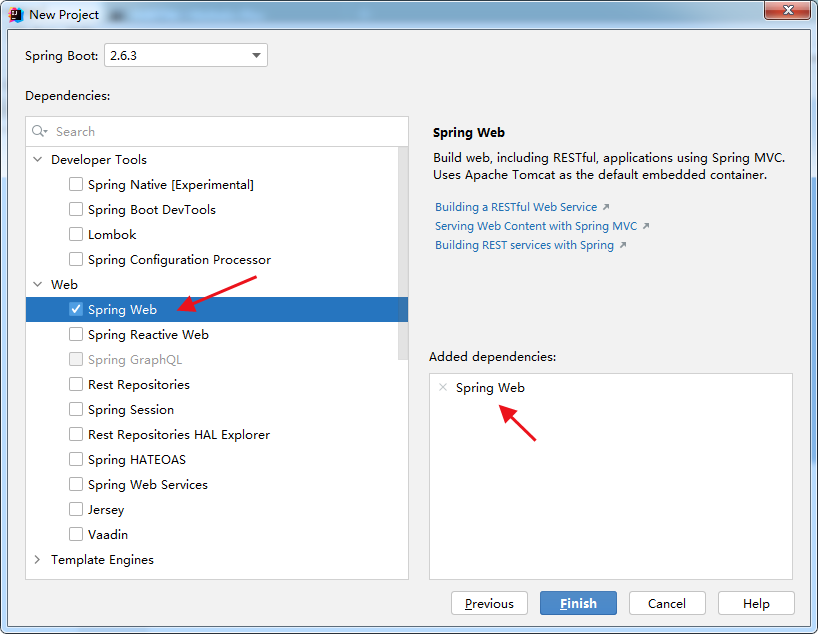
Task: Collapse the Web group chevron
Action: [38, 284]
